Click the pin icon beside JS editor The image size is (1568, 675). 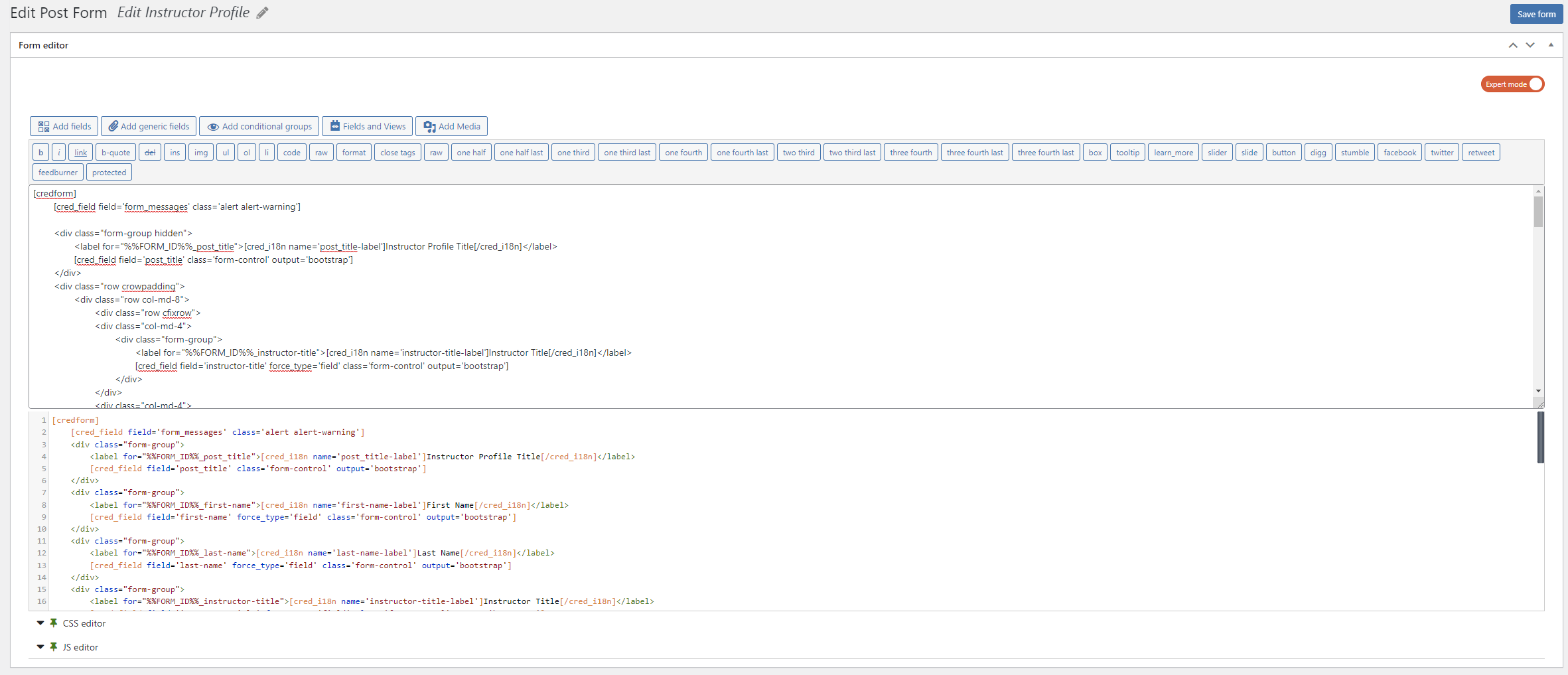click(54, 647)
